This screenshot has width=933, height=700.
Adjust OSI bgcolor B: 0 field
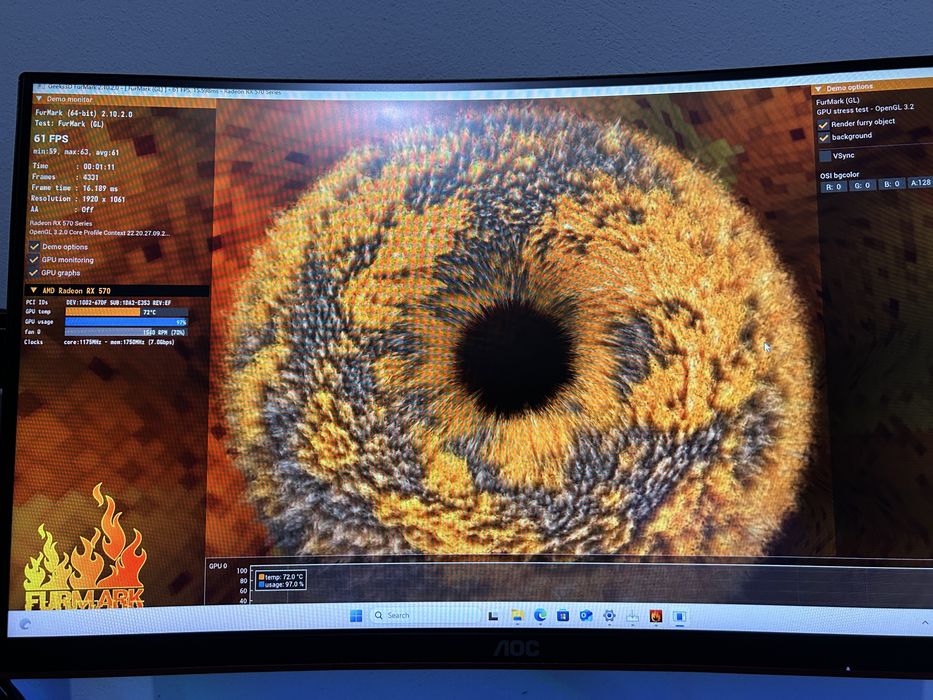point(891,184)
